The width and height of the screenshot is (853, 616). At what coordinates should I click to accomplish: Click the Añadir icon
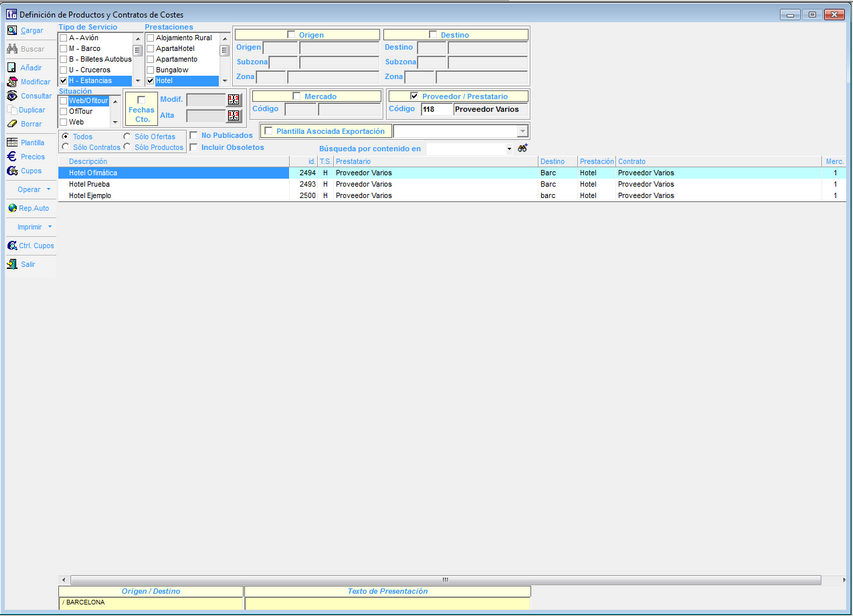12,67
